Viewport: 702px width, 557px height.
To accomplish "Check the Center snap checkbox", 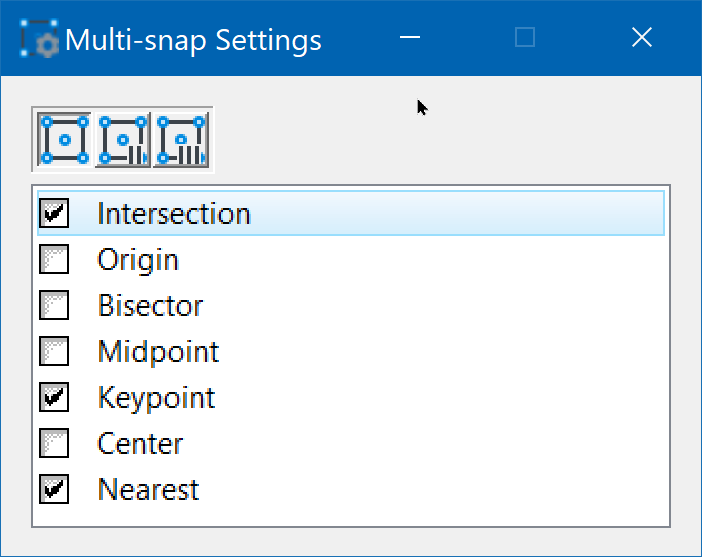I will (54, 443).
